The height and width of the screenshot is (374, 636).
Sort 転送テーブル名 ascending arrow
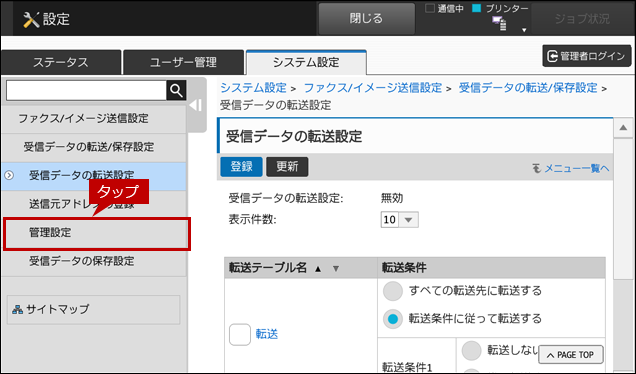tap(318, 269)
